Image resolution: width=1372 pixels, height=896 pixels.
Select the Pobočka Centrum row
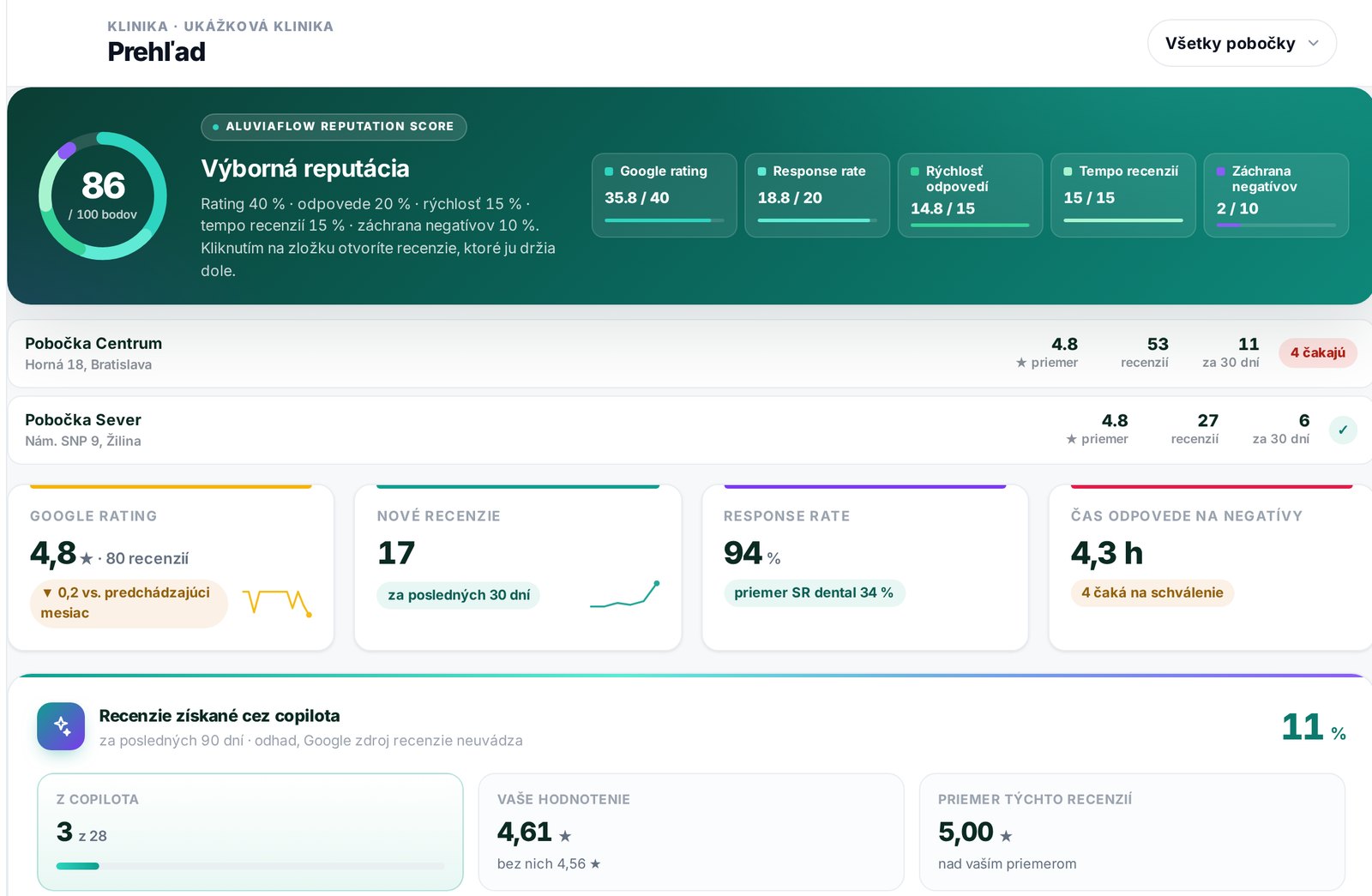pos(689,353)
